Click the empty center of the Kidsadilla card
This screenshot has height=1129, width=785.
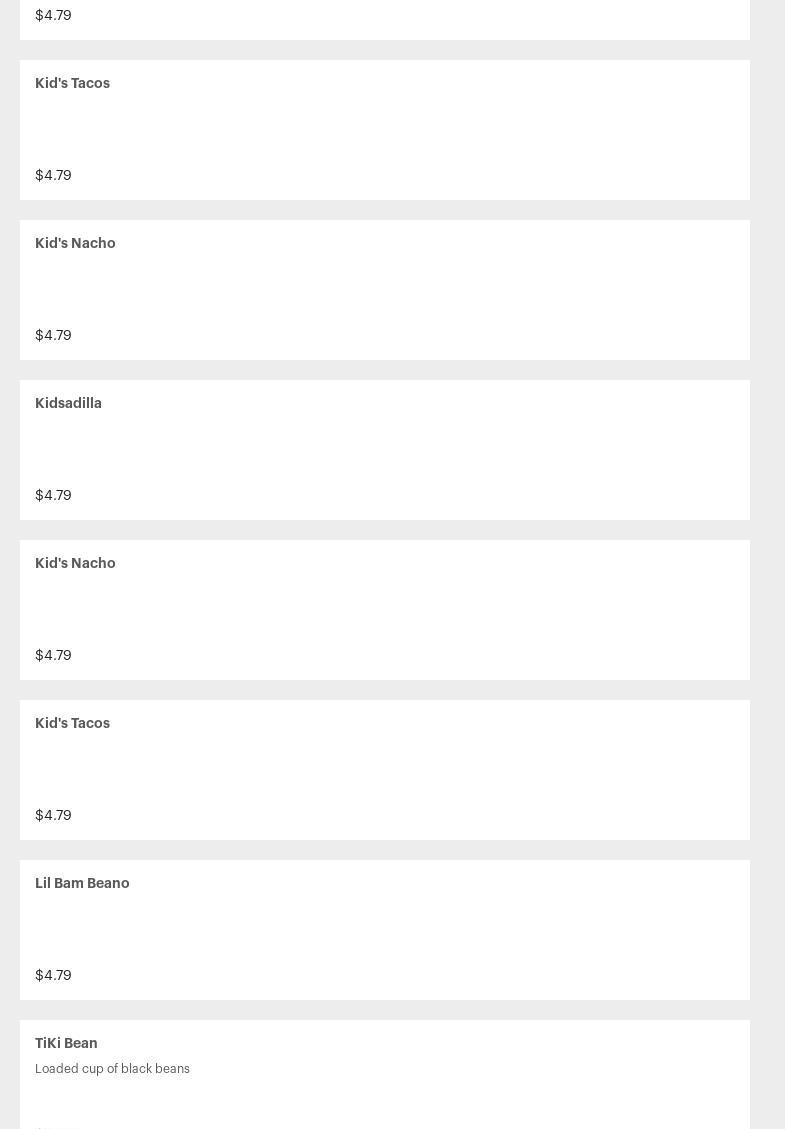[x=385, y=450]
